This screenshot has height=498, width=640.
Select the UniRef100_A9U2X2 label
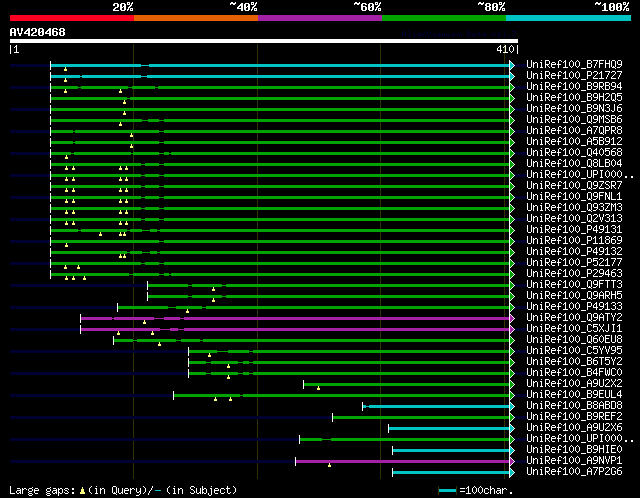click(x=574, y=384)
